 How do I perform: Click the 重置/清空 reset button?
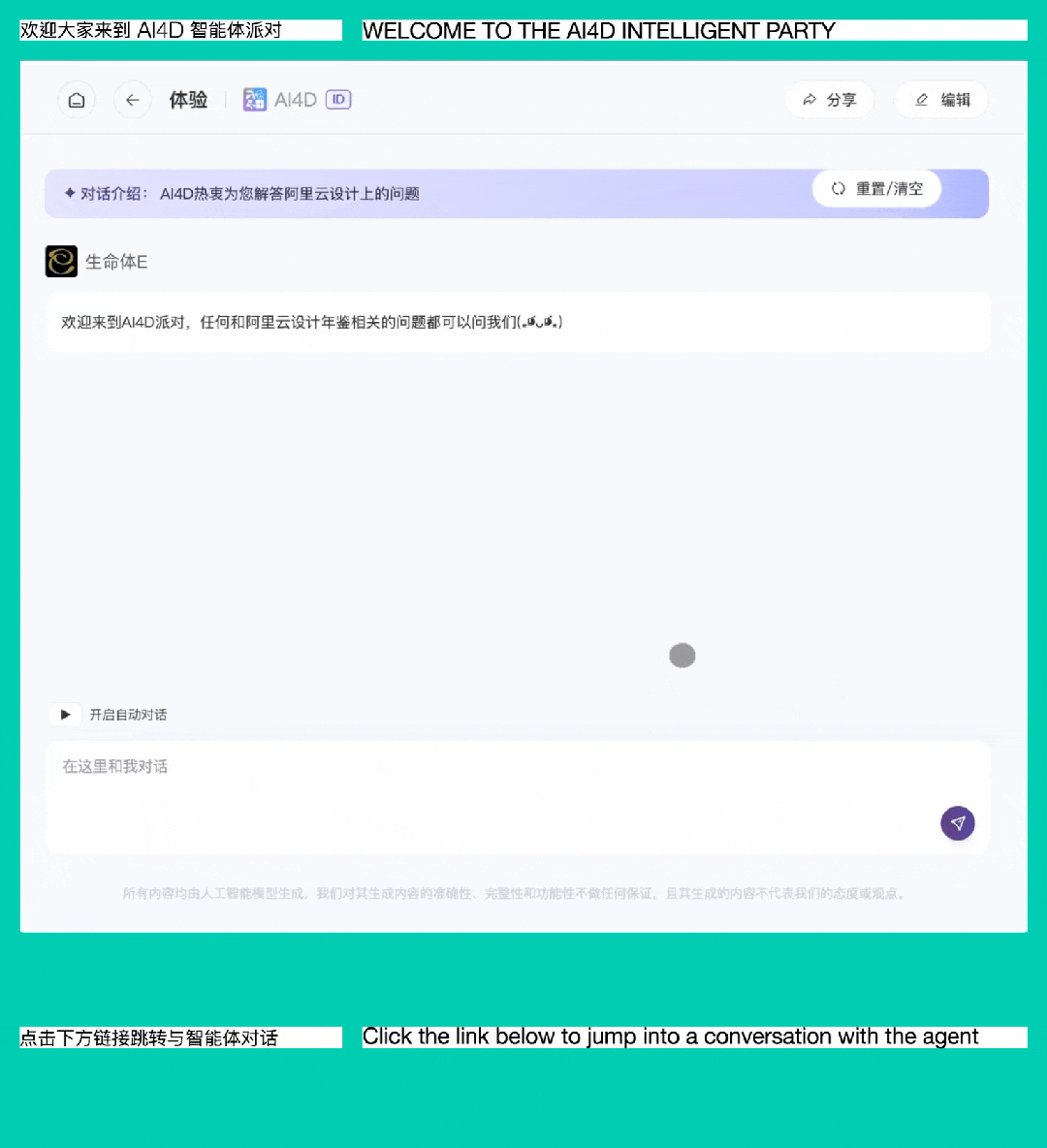876,189
